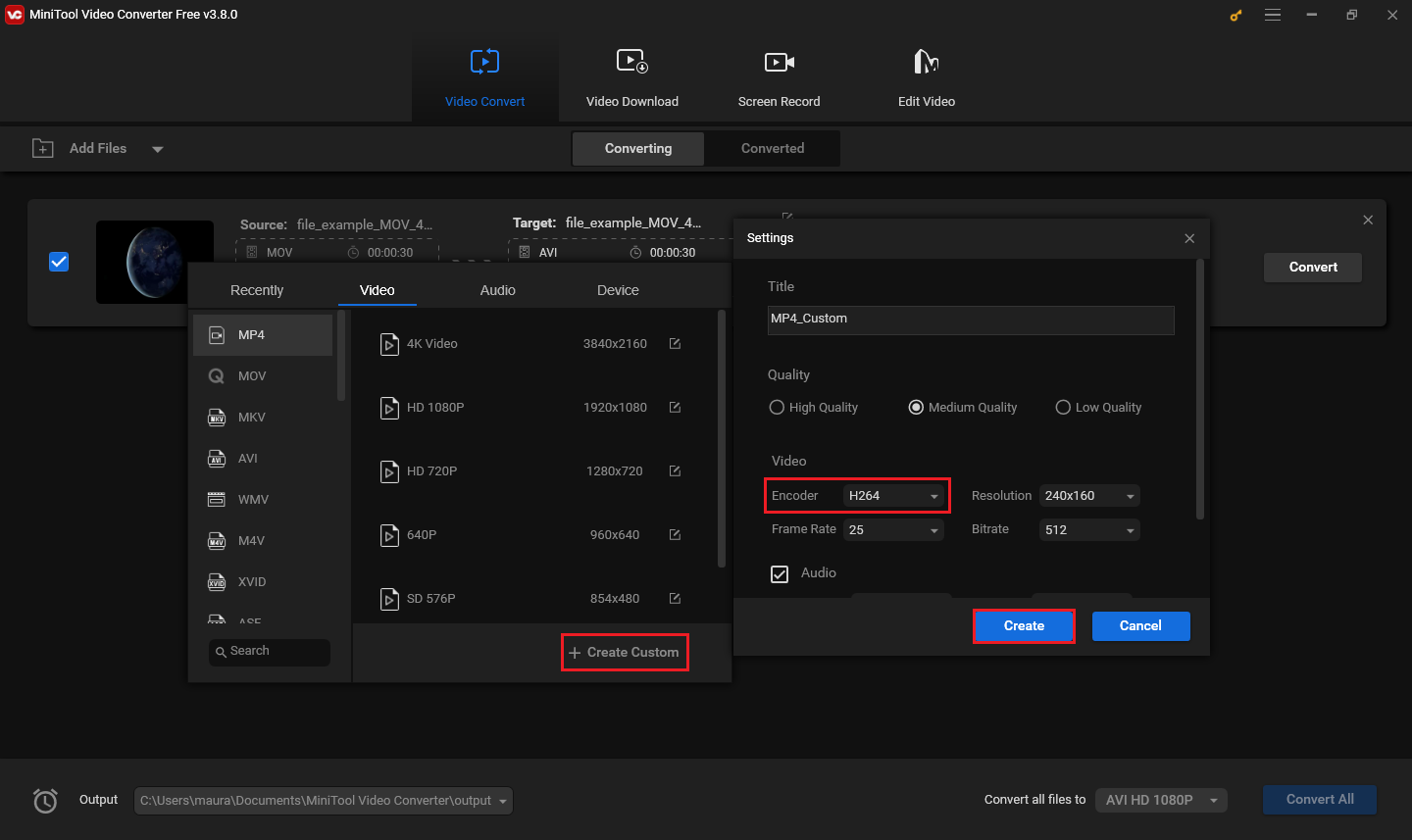
Task: Select the Video format tab
Action: tap(378, 290)
